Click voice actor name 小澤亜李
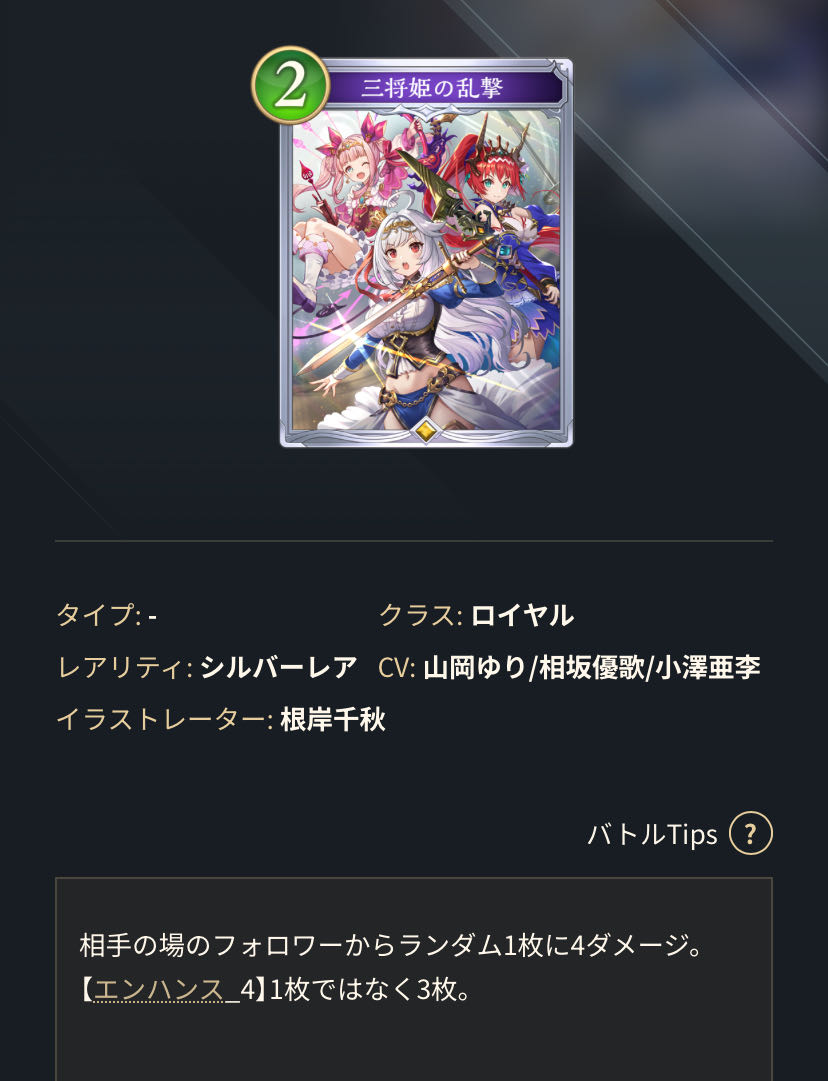 click(x=708, y=667)
